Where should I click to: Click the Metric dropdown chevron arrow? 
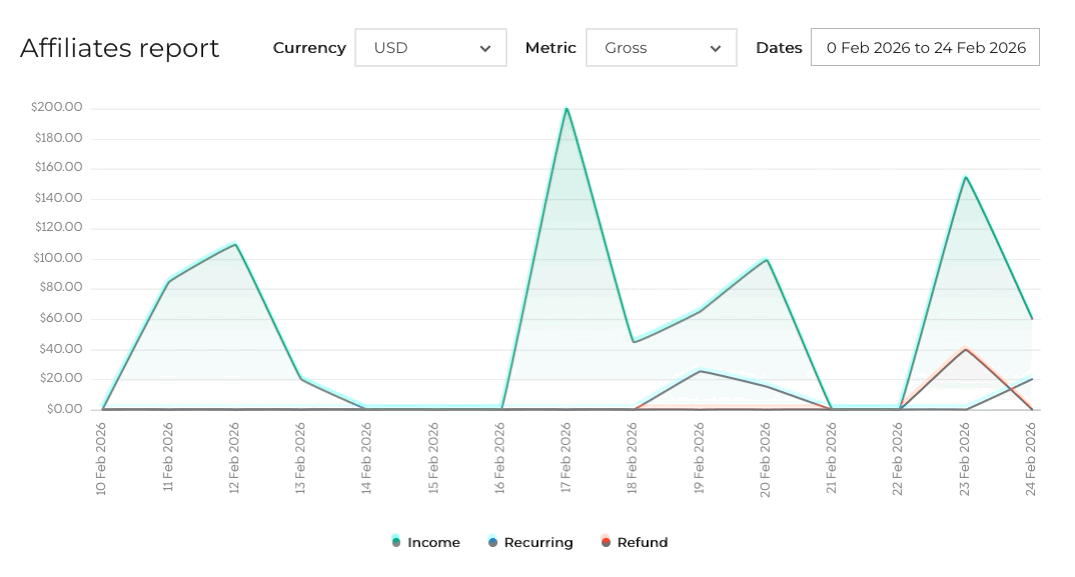[x=716, y=49]
